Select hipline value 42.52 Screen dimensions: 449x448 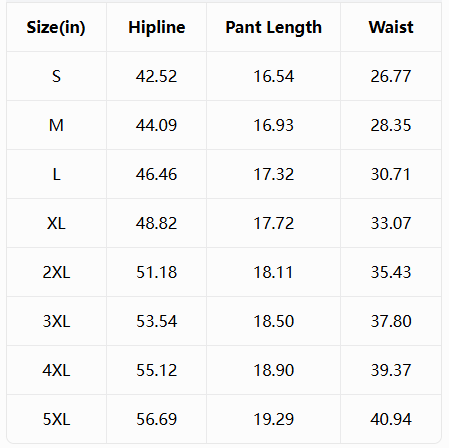click(156, 76)
